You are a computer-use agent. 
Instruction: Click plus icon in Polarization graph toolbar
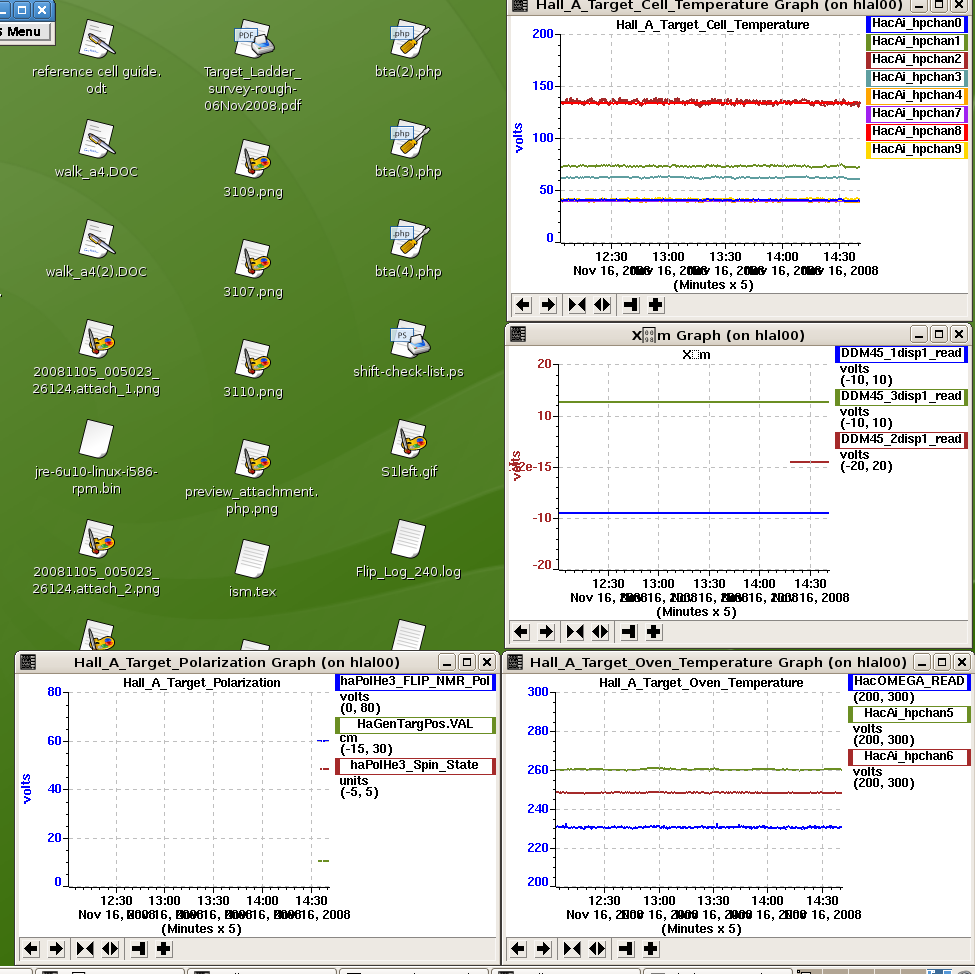(x=164, y=948)
